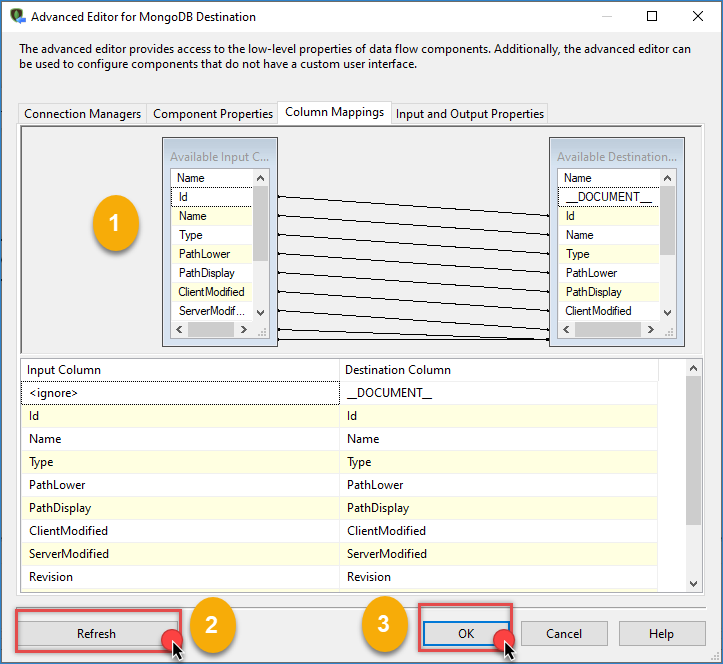This screenshot has height=664, width=723.
Task: Open Help for the editor
Action: tap(661, 634)
